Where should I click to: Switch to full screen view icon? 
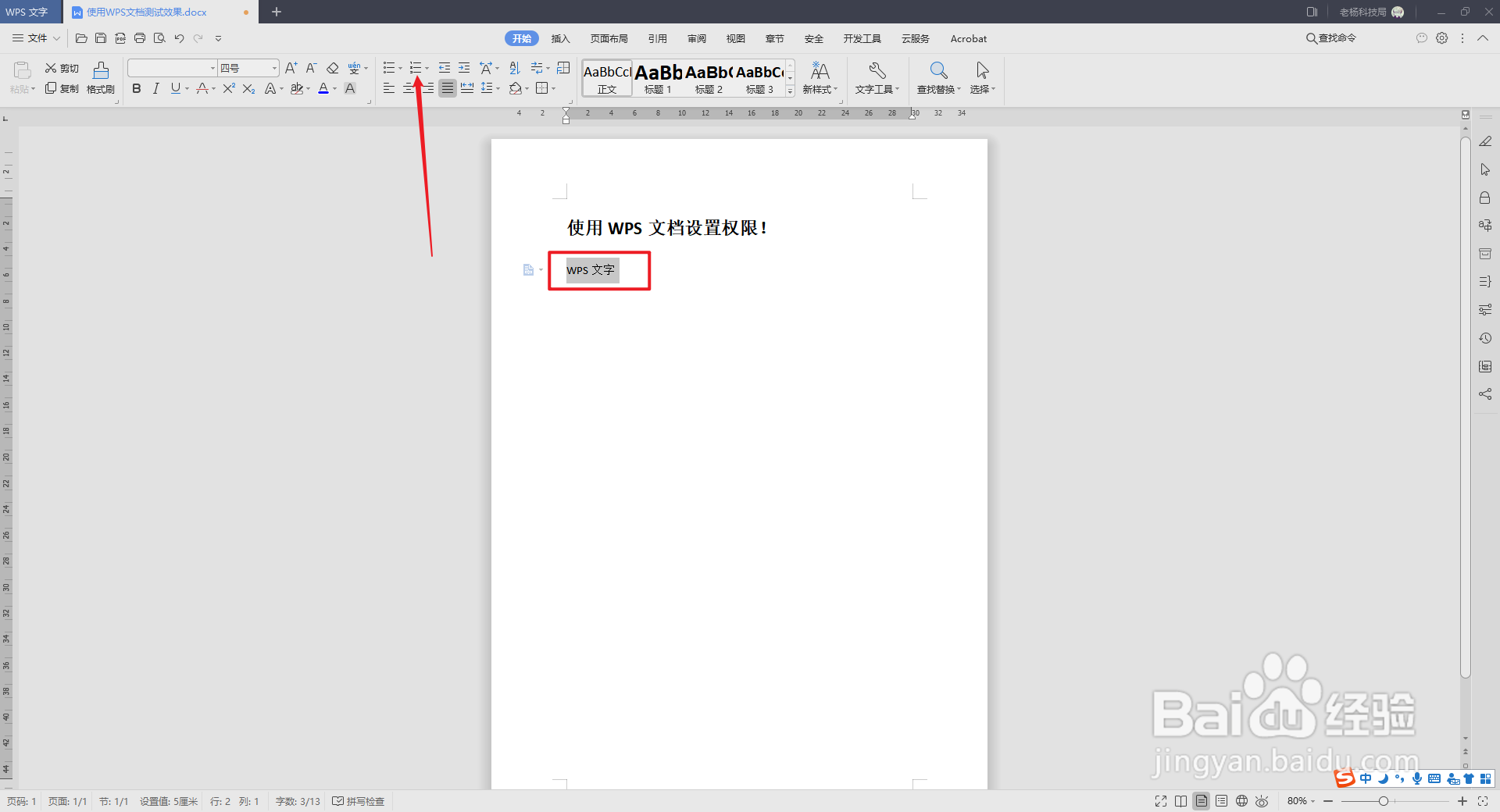[1161, 801]
